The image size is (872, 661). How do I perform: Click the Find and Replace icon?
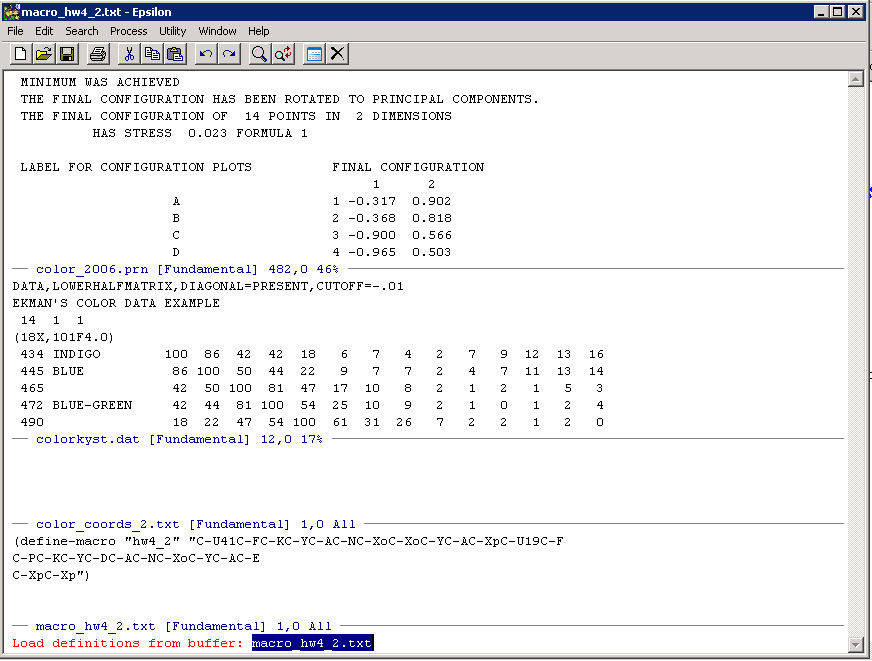[283, 54]
